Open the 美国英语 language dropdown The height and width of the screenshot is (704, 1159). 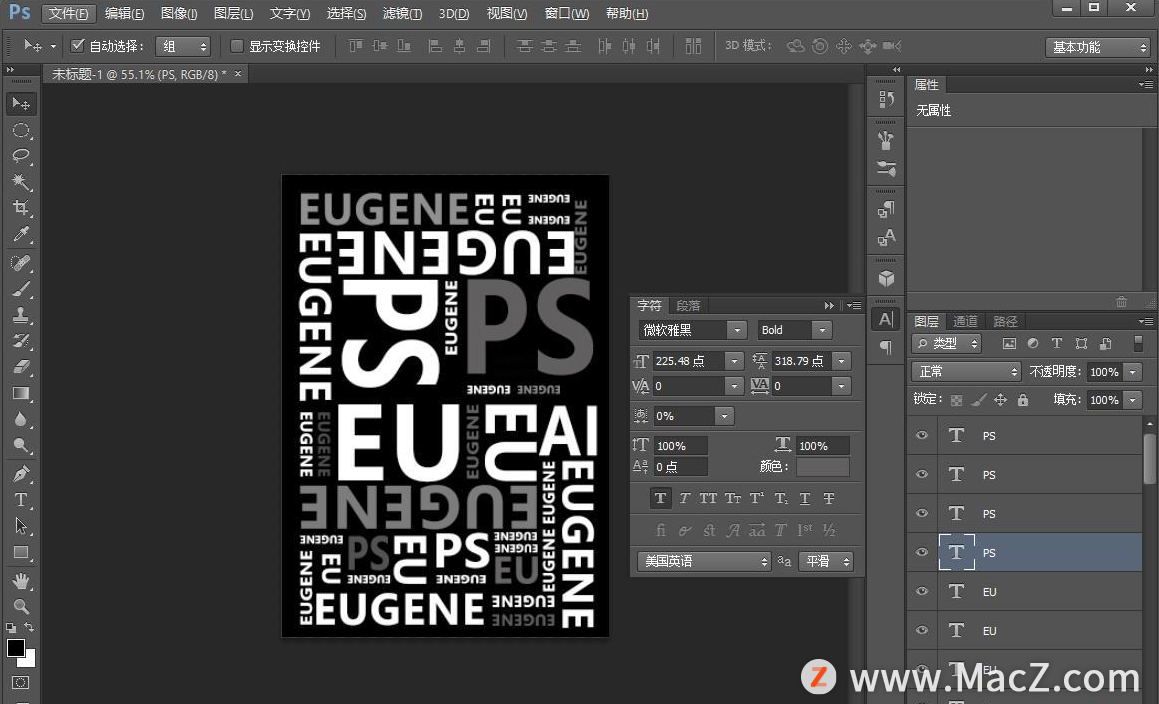click(704, 561)
